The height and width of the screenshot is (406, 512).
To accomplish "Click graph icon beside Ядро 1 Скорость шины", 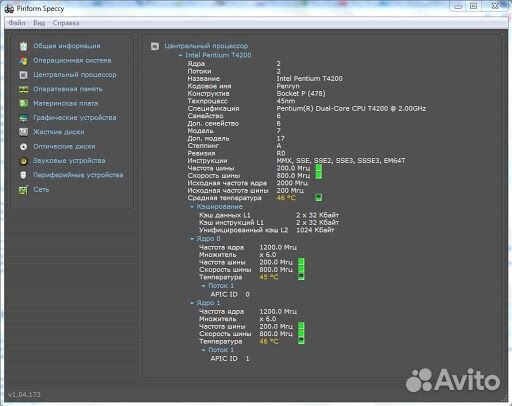I will (301, 333).
